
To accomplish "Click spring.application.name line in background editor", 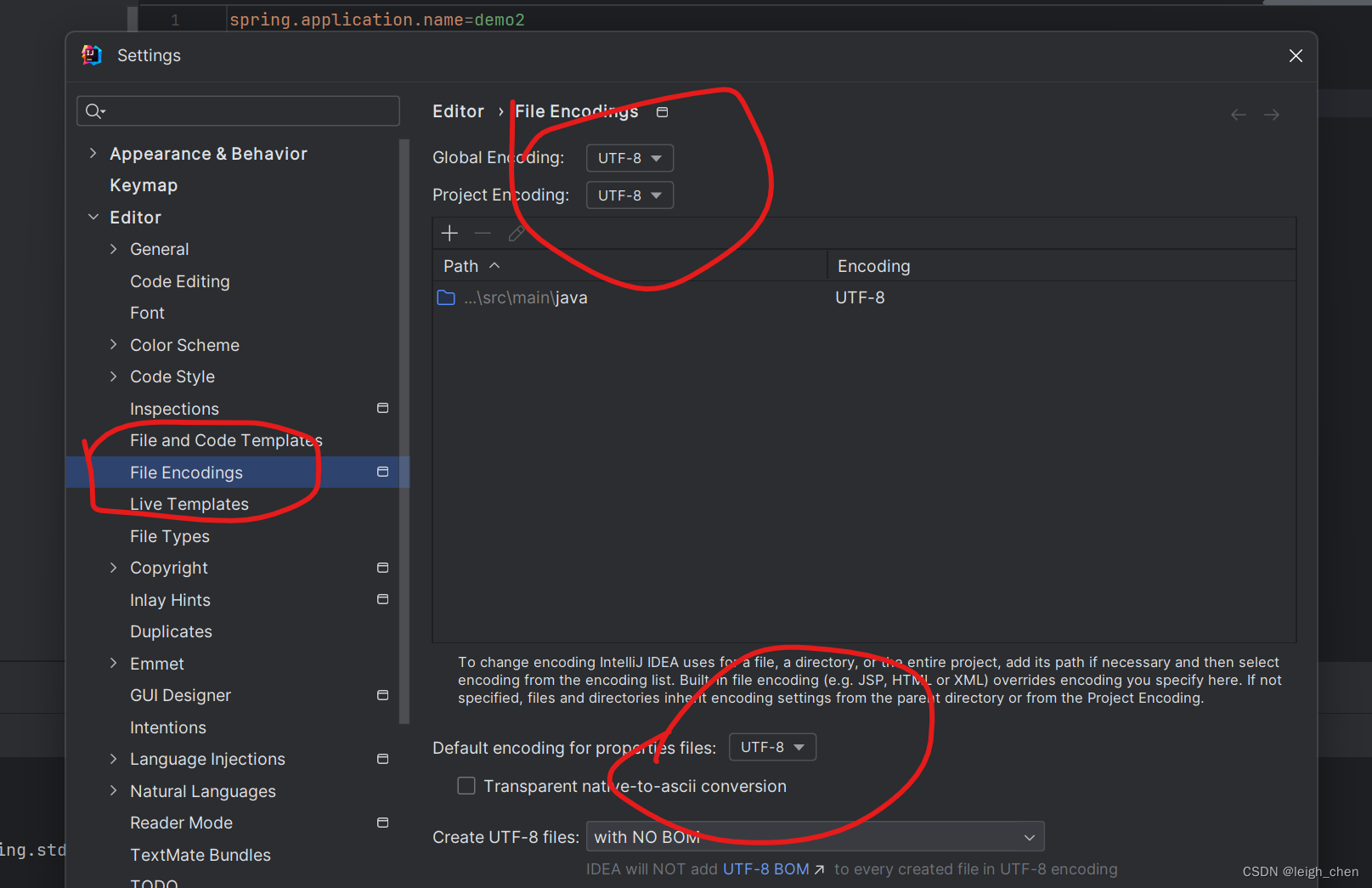I will click(x=376, y=19).
